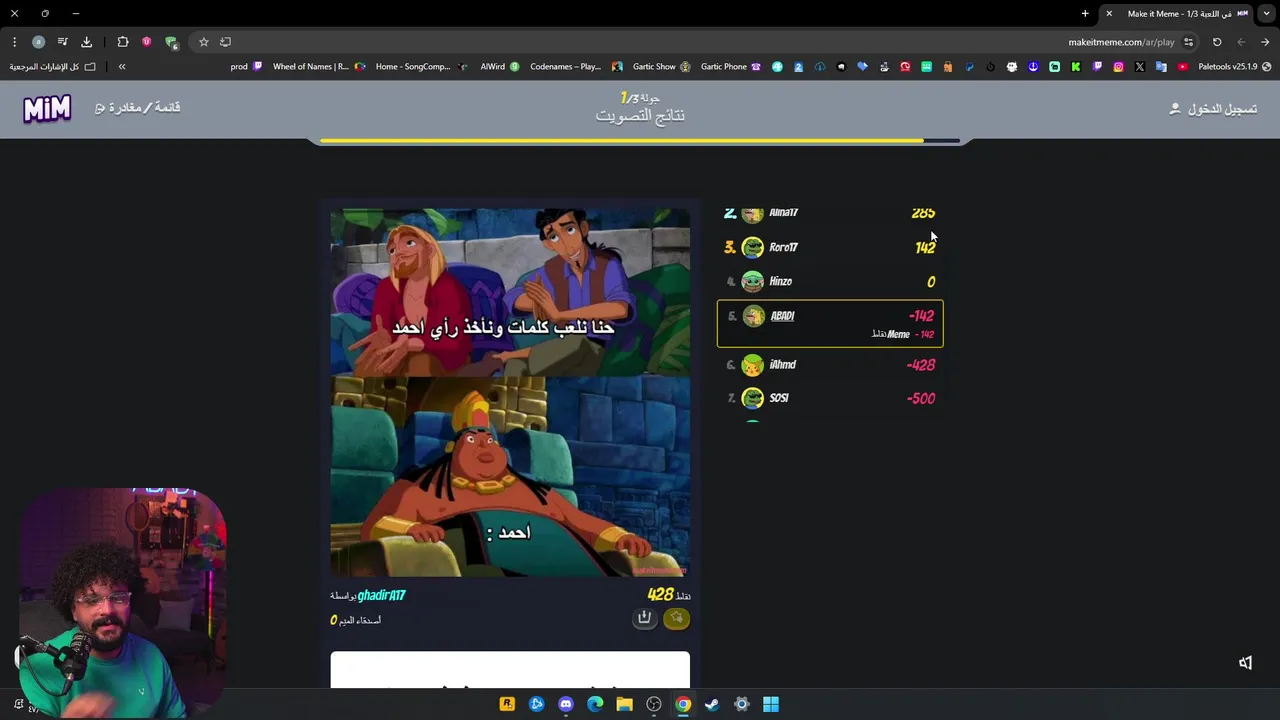Open the media controls playlist icon
The width and height of the screenshot is (1280, 720).
(x=62, y=42)
